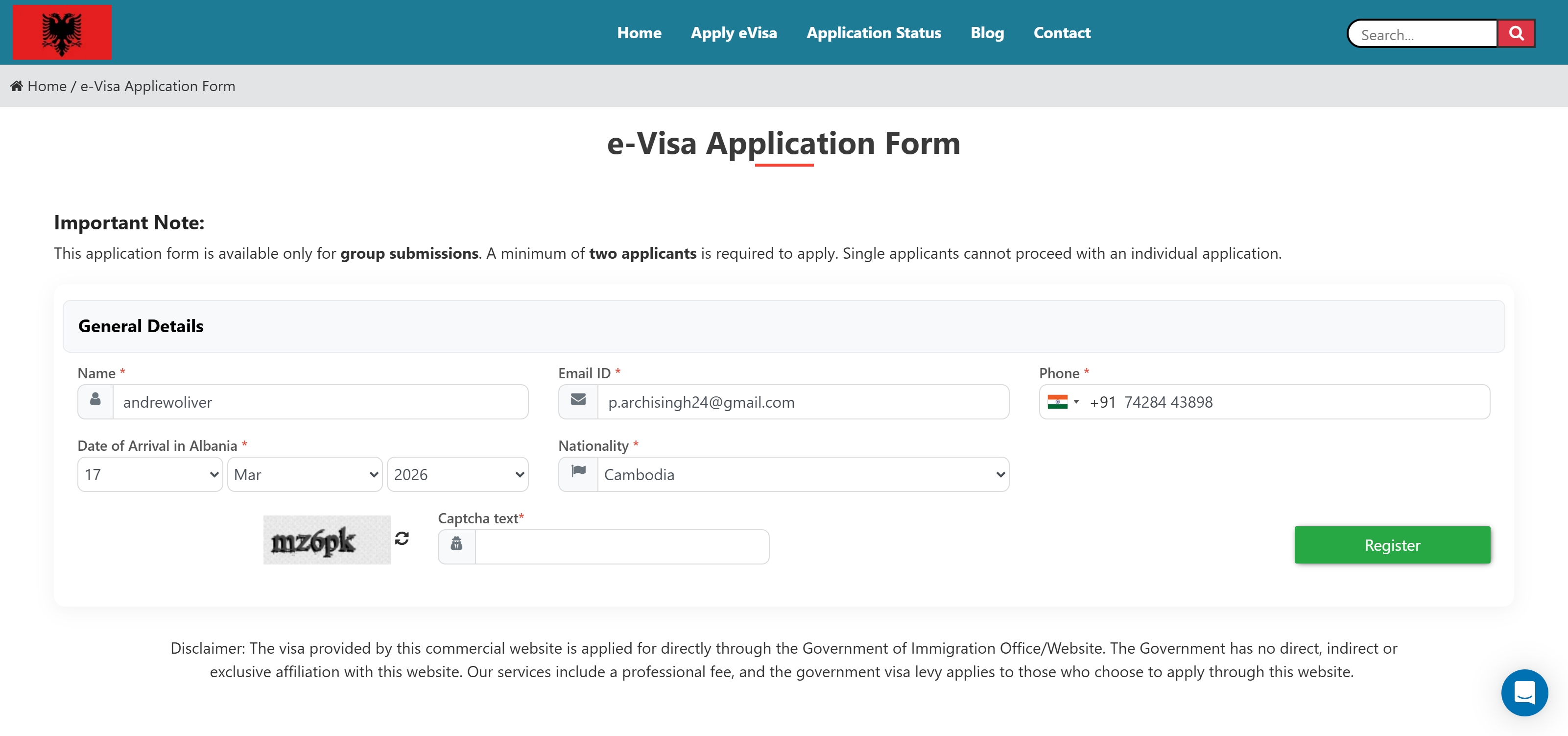Open the Blog page from navigation
Viewport: 1568px width, 736px height.
point(987,33)
